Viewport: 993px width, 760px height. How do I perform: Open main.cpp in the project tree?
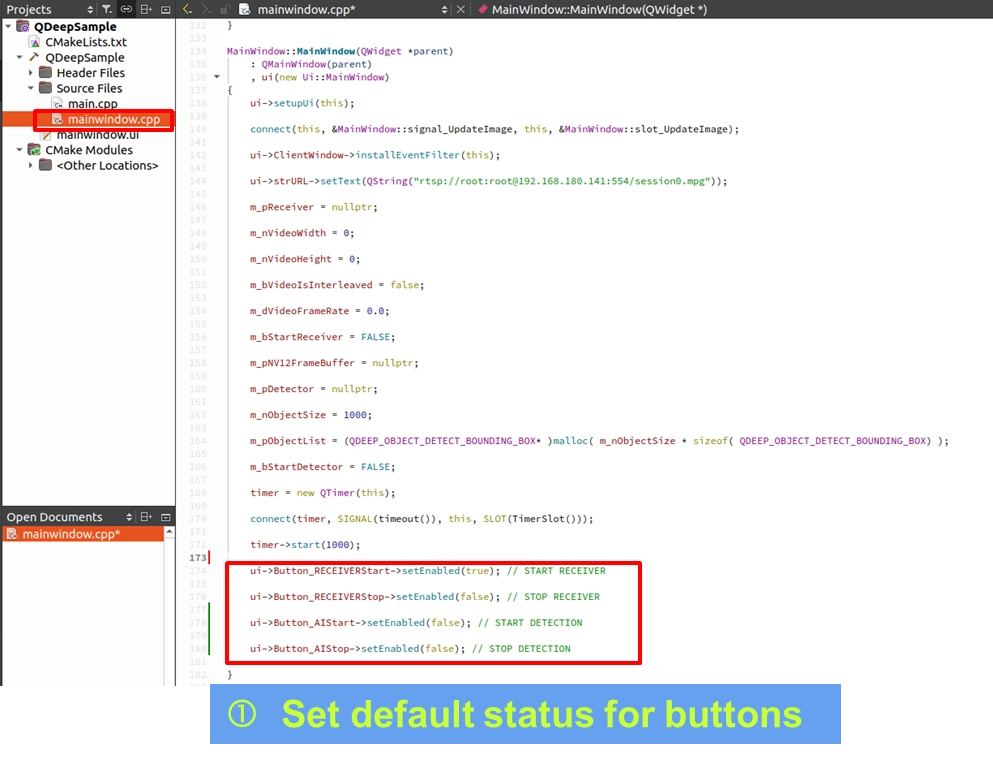coord(92,103)
